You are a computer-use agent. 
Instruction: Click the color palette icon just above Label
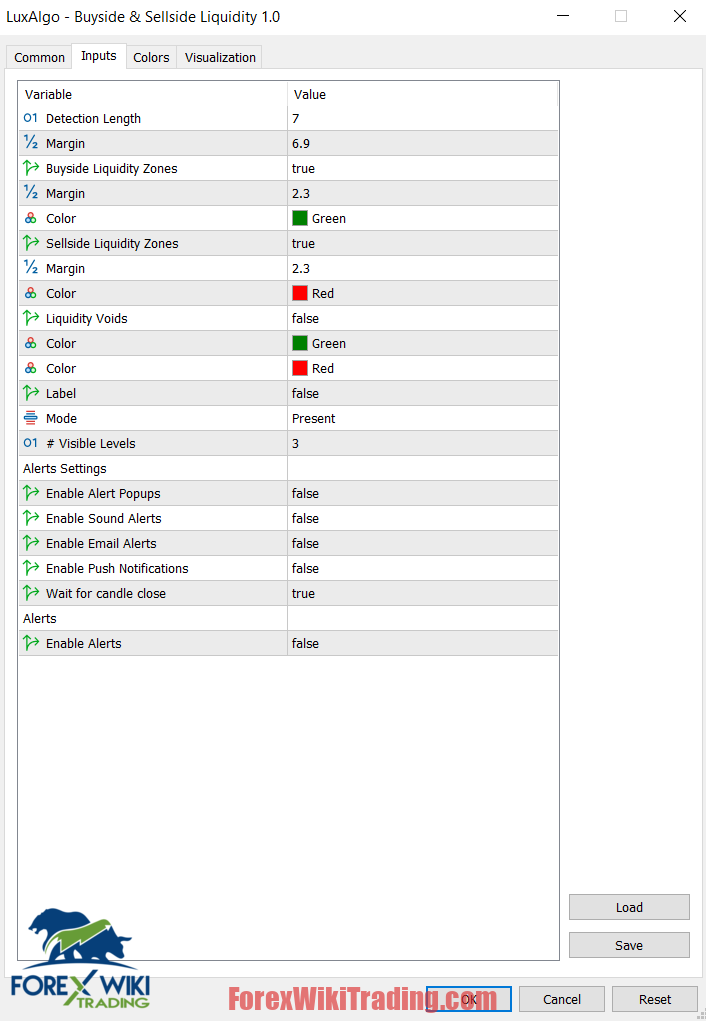(x=31, y=368)
